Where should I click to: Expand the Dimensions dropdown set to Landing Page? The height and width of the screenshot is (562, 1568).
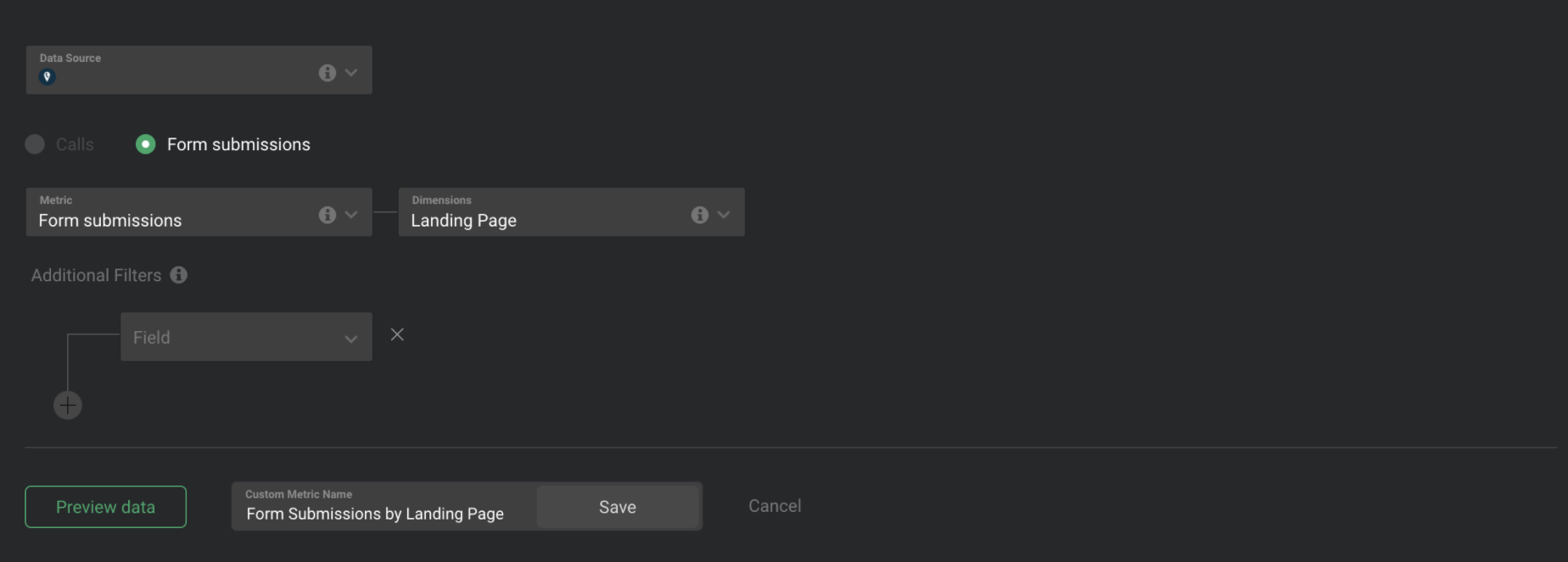point(724,215)
